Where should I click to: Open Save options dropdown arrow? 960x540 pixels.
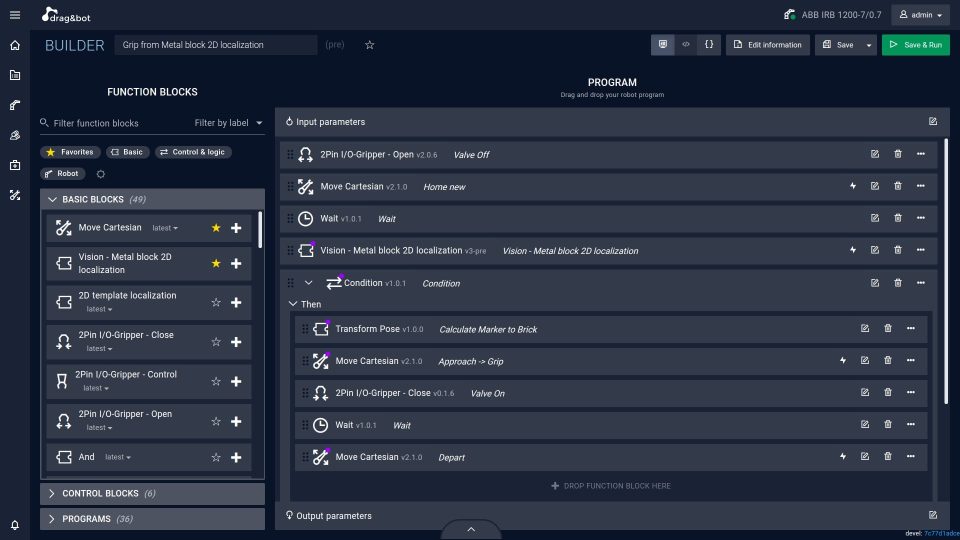click(869, 45)
